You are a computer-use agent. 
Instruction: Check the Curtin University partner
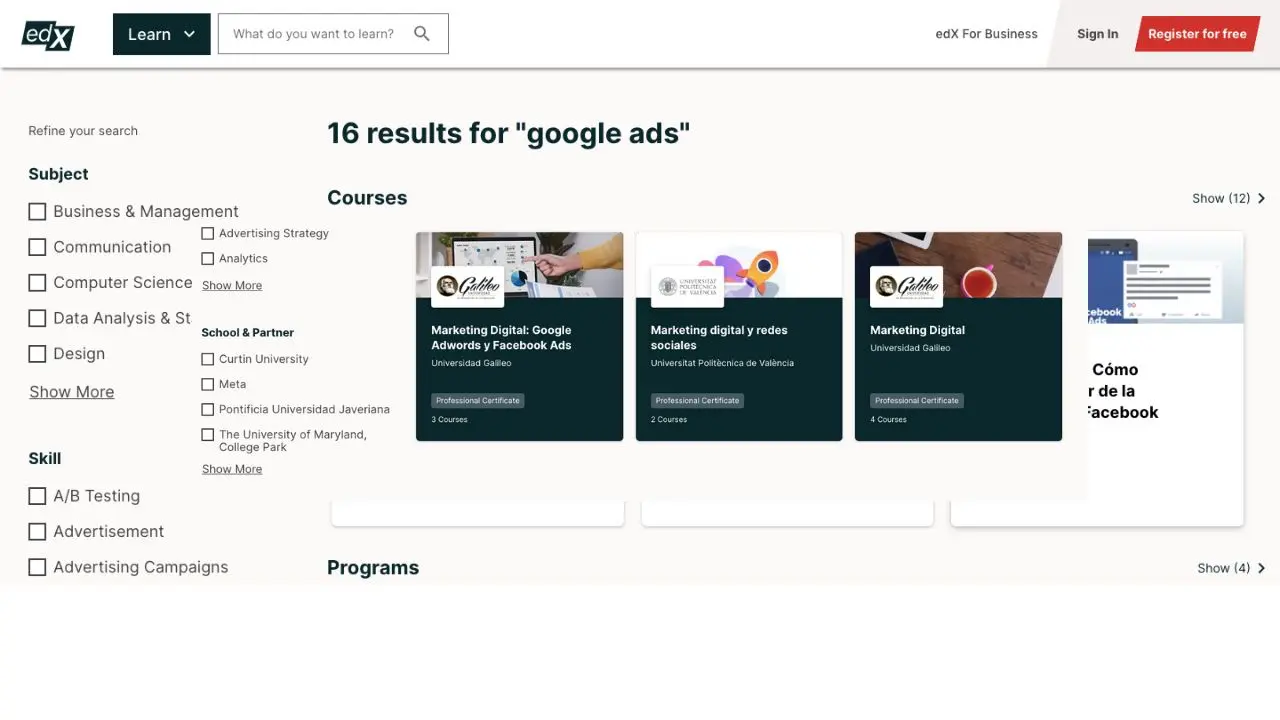tap(208, 359)
